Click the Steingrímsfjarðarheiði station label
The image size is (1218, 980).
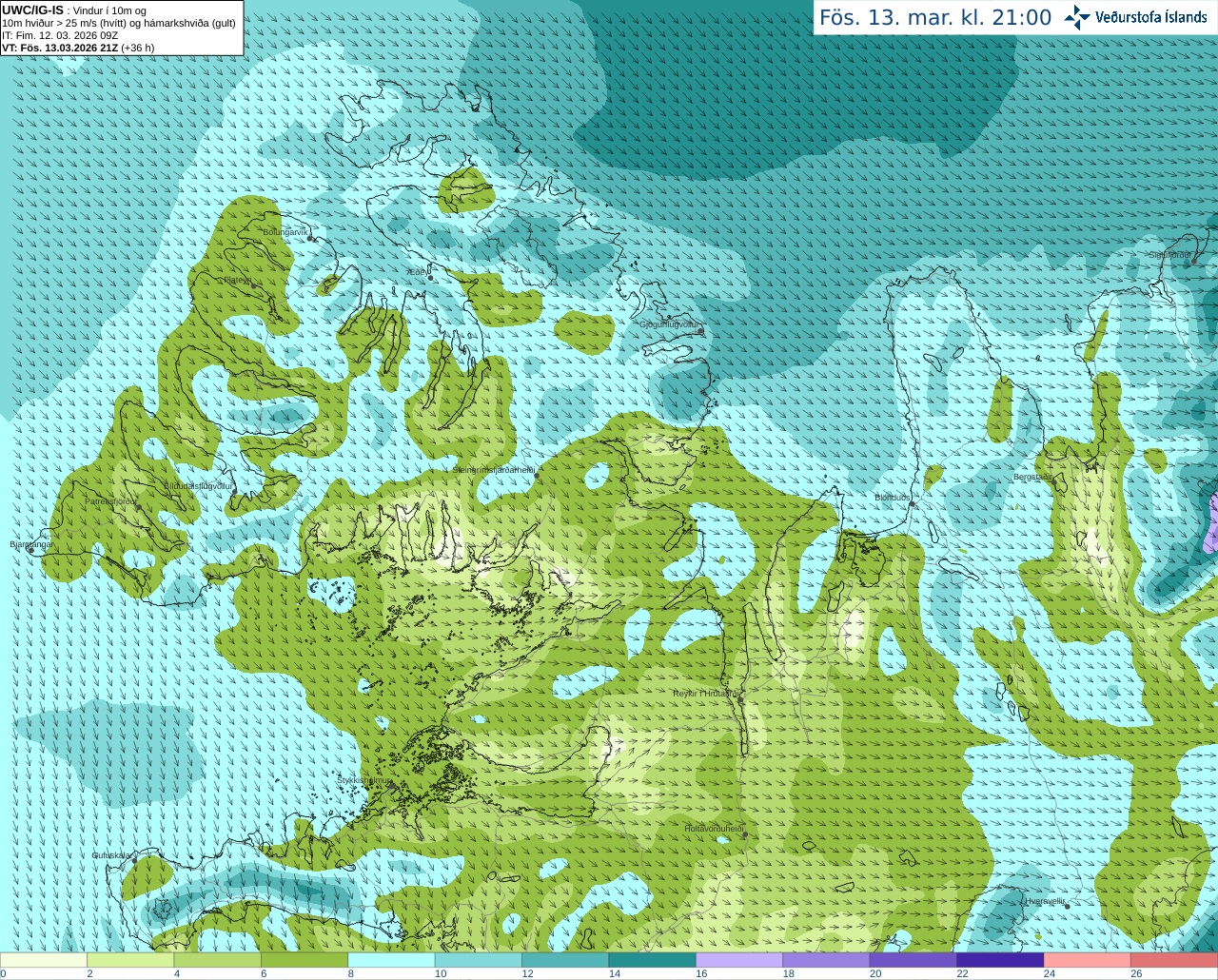click(x=493, y=470)
